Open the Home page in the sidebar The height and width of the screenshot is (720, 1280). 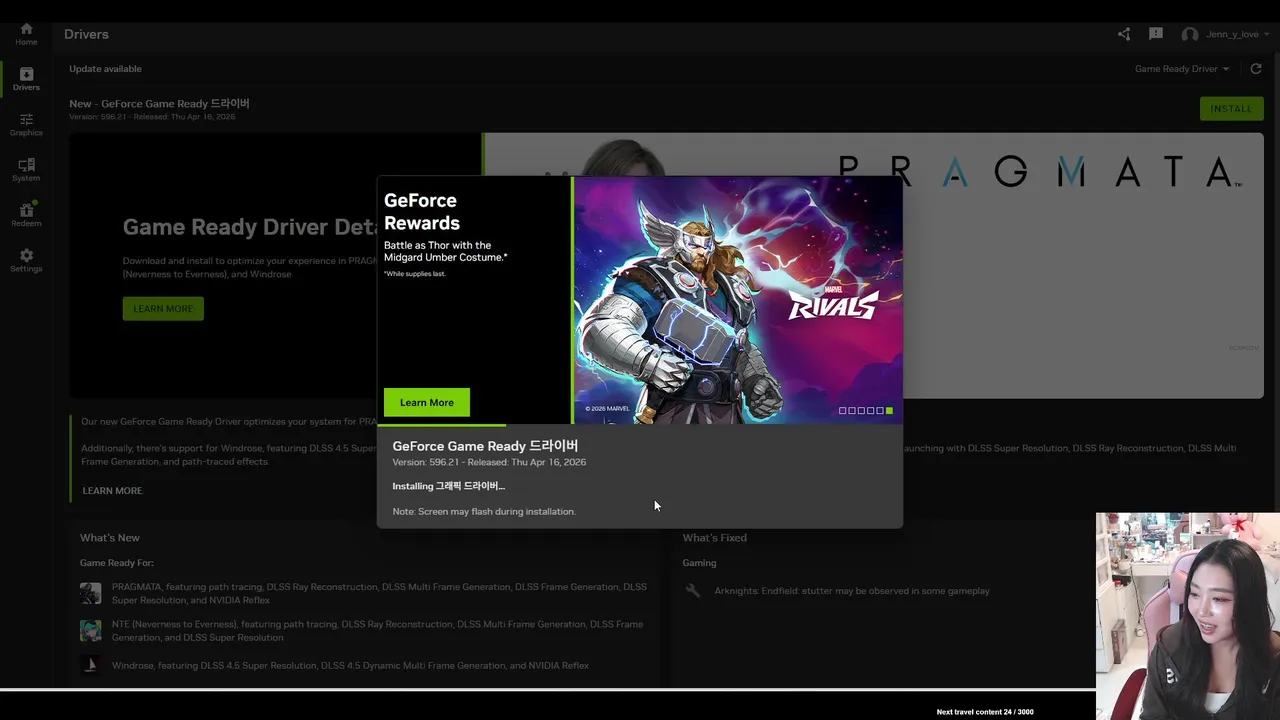pyautogui.click(x=26, y=34)
